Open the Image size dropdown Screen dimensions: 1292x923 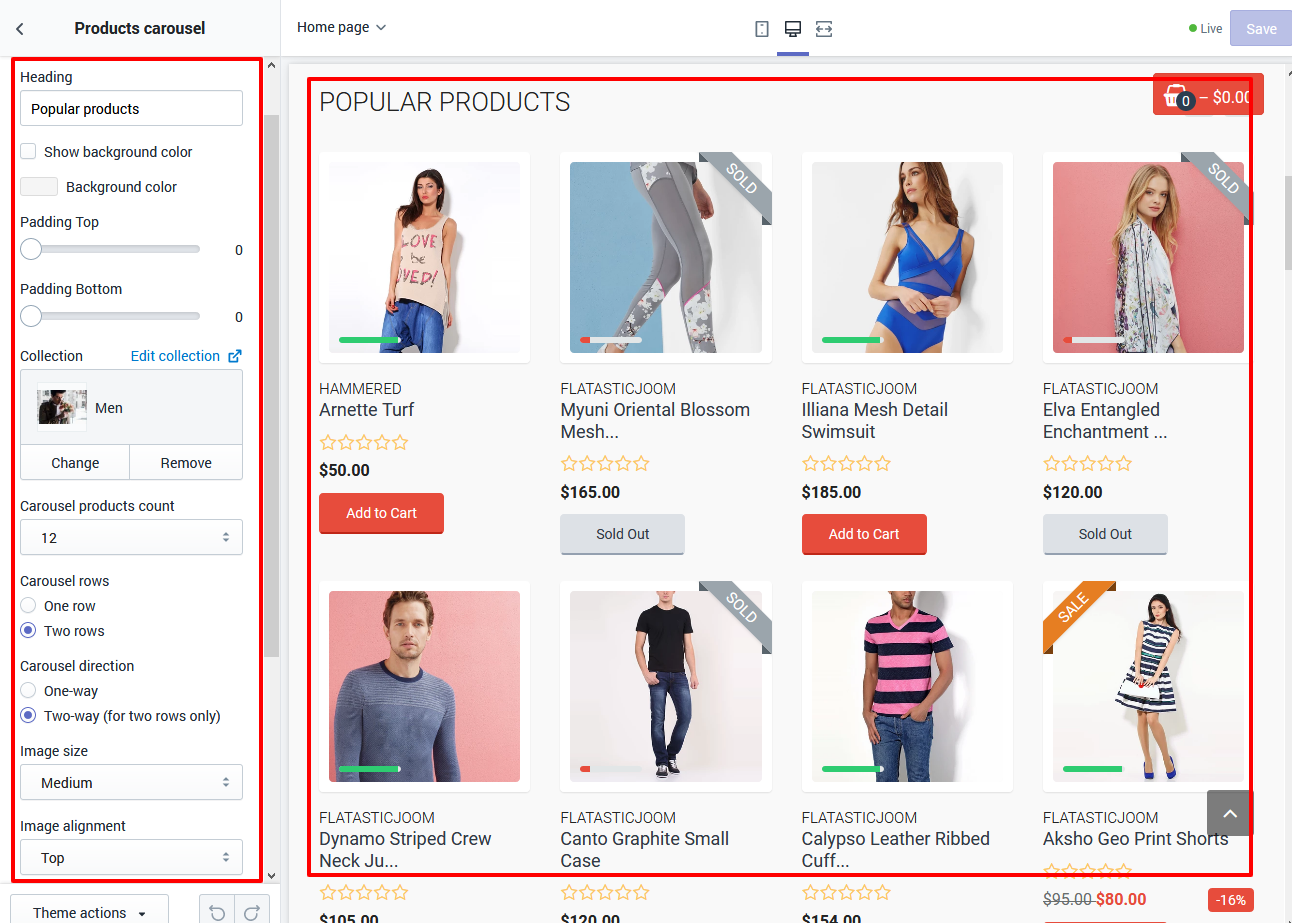131,783
